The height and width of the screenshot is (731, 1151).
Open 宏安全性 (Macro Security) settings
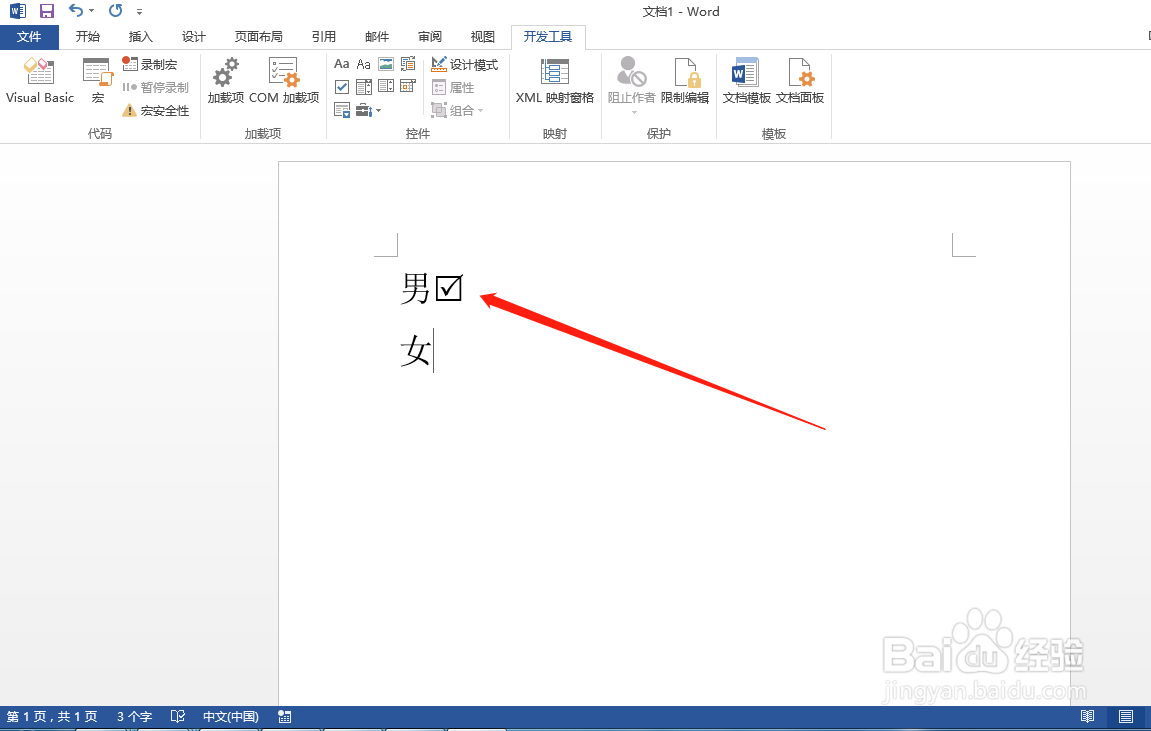(x=156, y=111)
